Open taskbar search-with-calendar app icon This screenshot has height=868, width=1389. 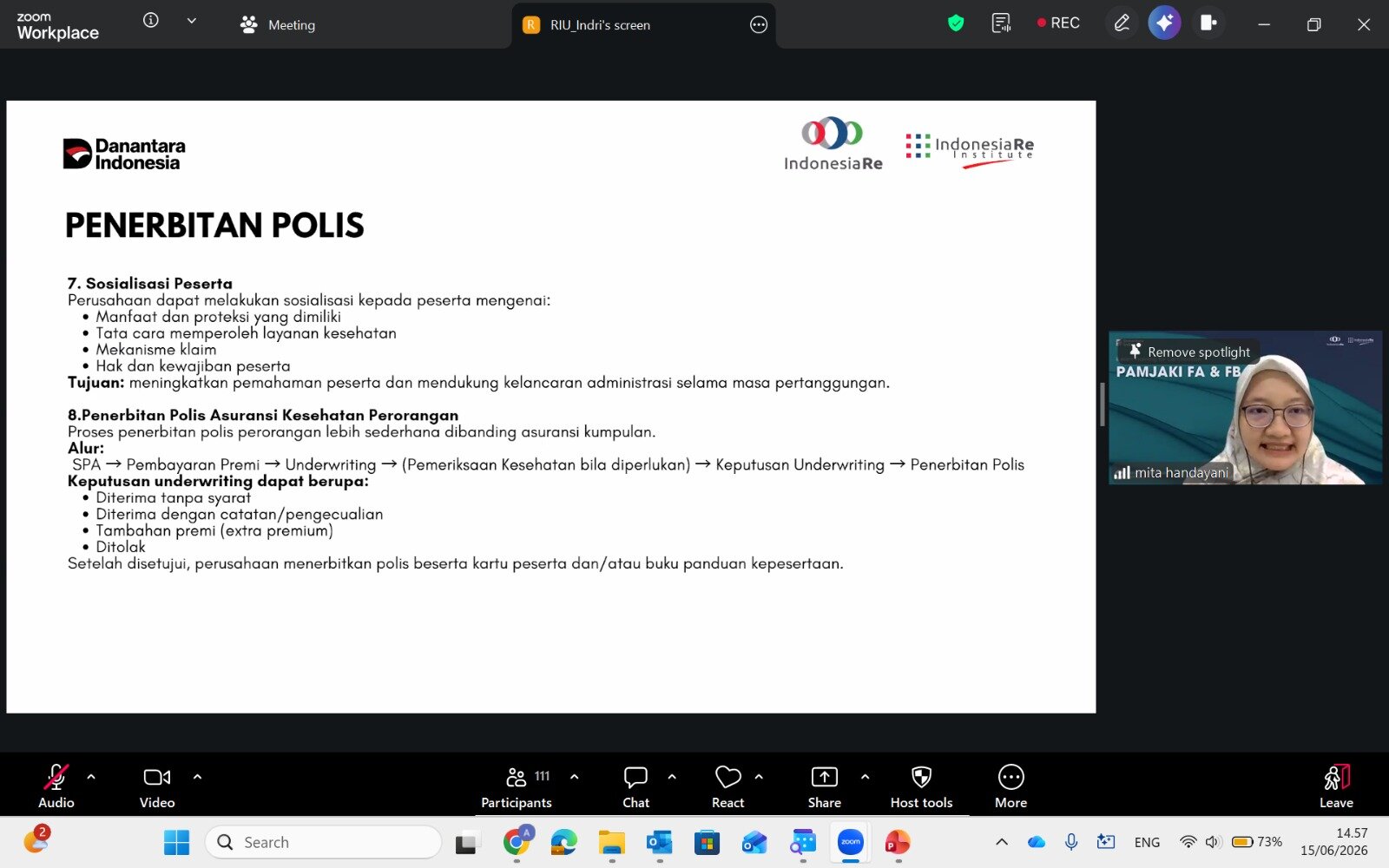803,843
